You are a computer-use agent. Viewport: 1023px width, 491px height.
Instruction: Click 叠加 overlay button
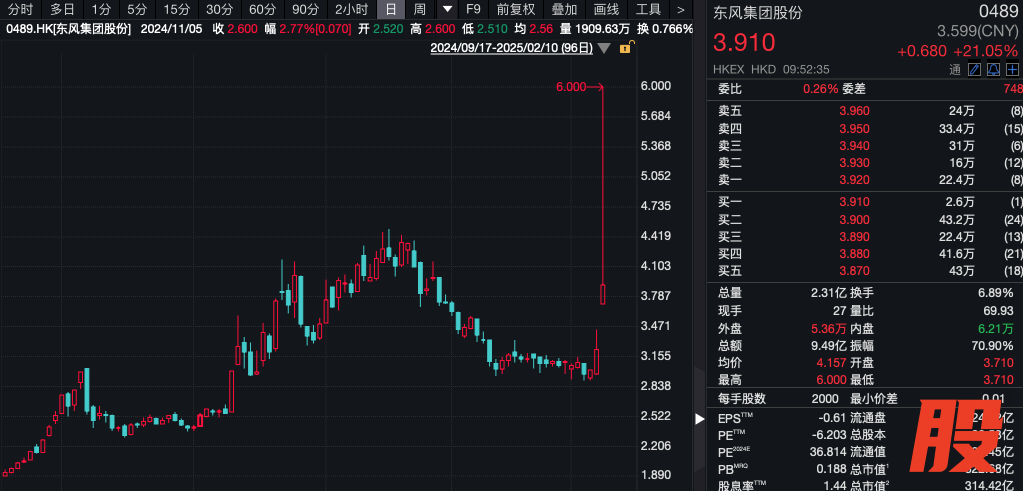(564, 9)
